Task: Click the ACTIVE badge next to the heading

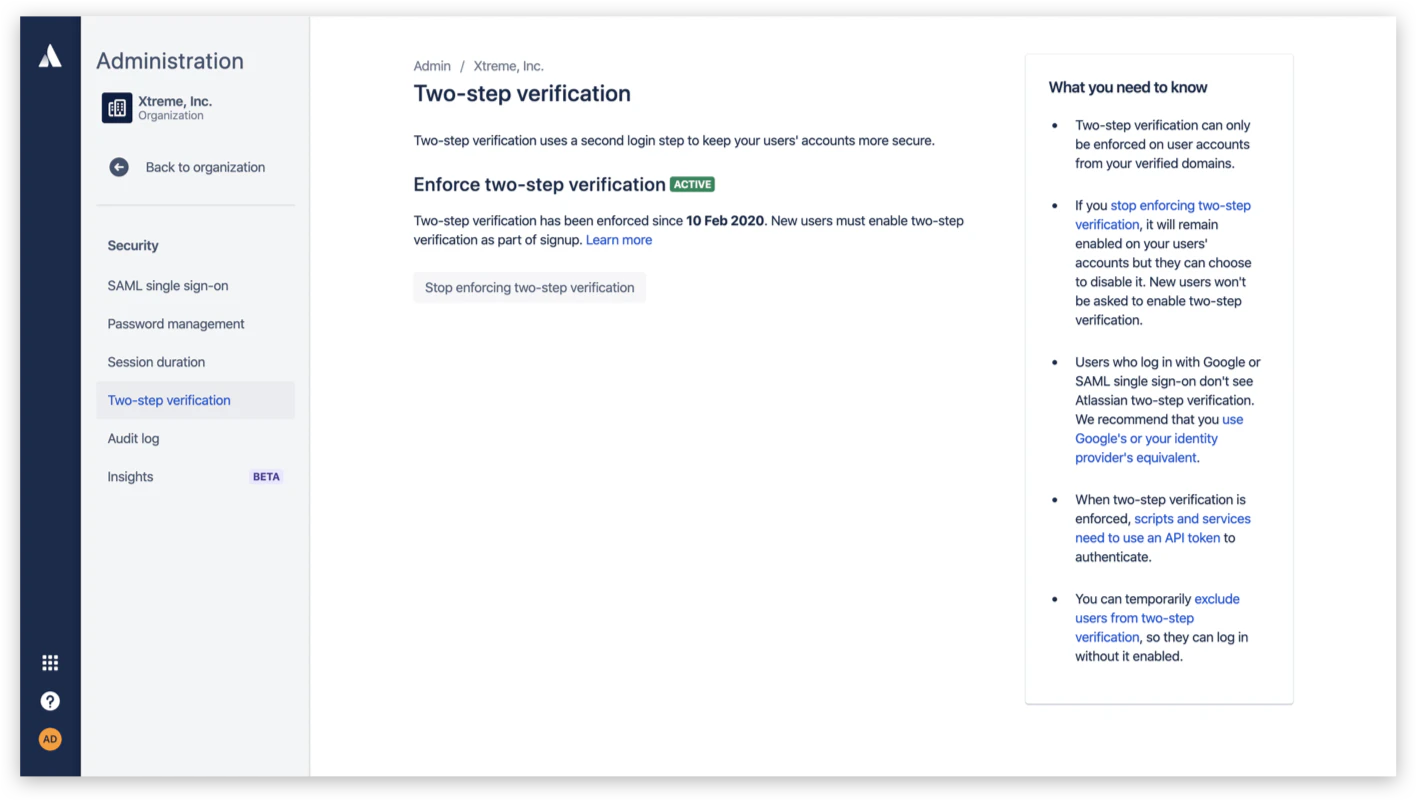Action: 693,184
